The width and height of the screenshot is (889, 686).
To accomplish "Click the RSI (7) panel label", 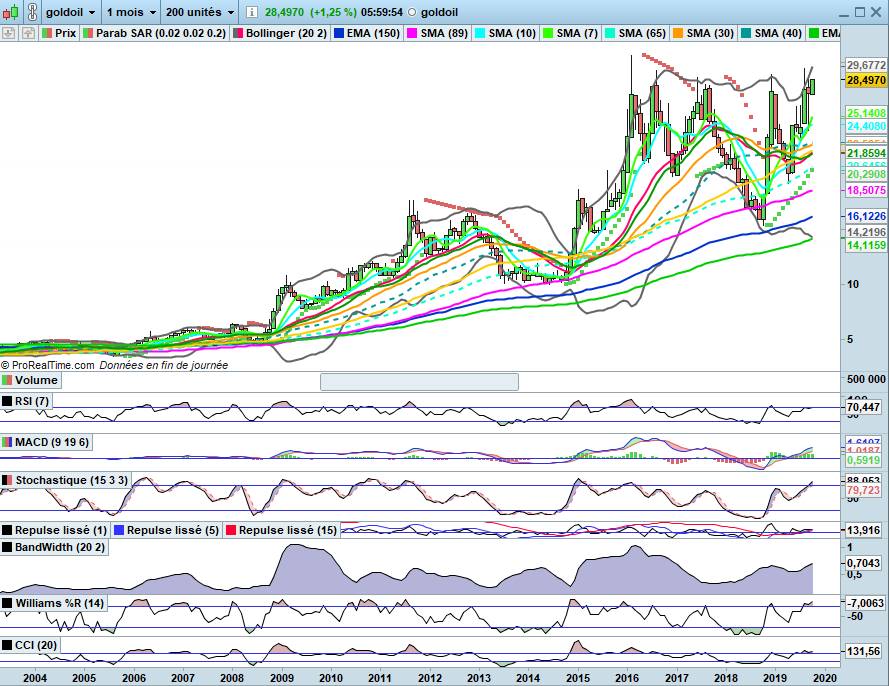I will (26, 401).
